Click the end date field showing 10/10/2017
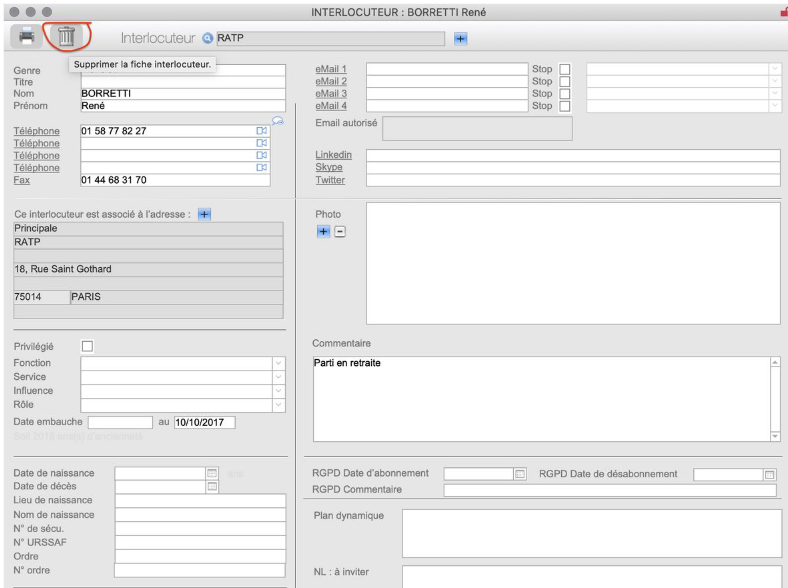Viewport: 788px width, 588px height. click(x=205, y=422)
